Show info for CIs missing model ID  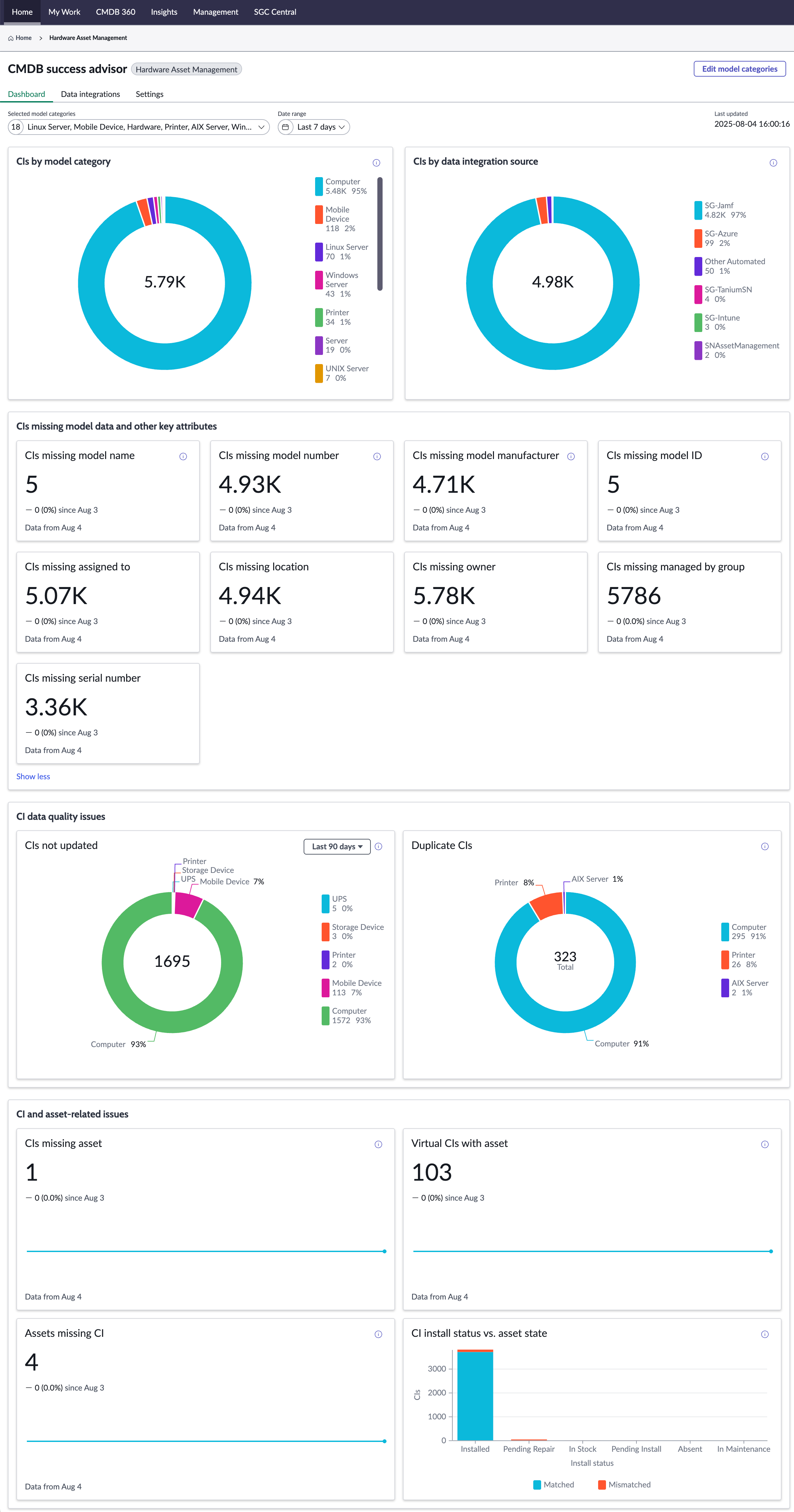pyautogui.click(x=765, y=456)
